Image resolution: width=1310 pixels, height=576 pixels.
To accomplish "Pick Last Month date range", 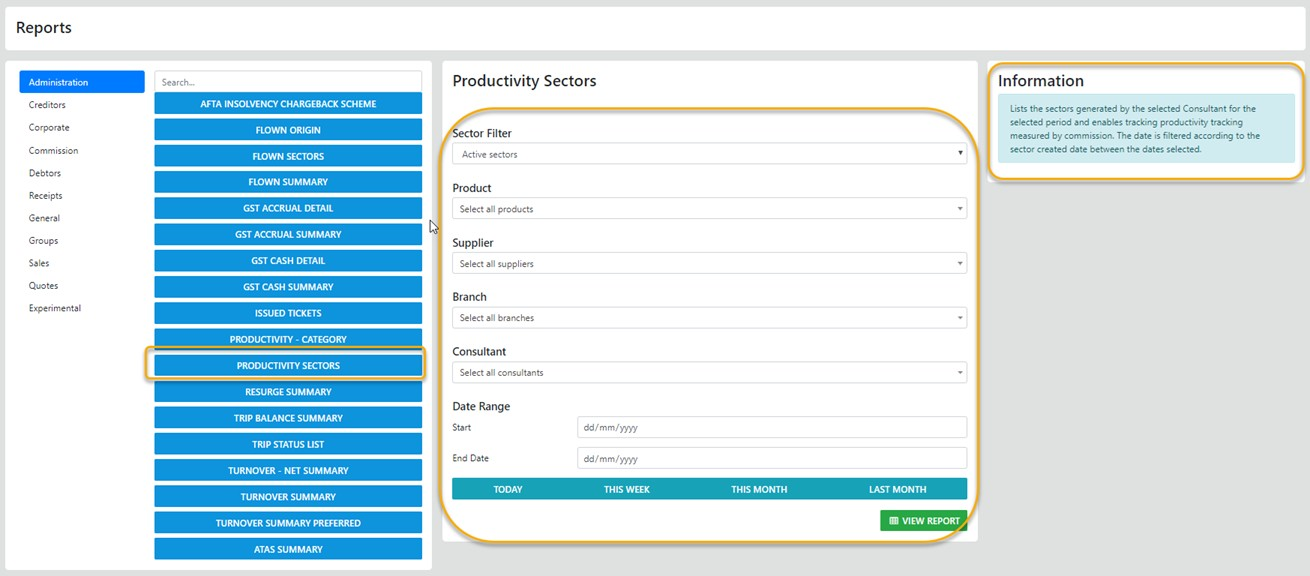I will pyautogui.click(x=897, y=489).
